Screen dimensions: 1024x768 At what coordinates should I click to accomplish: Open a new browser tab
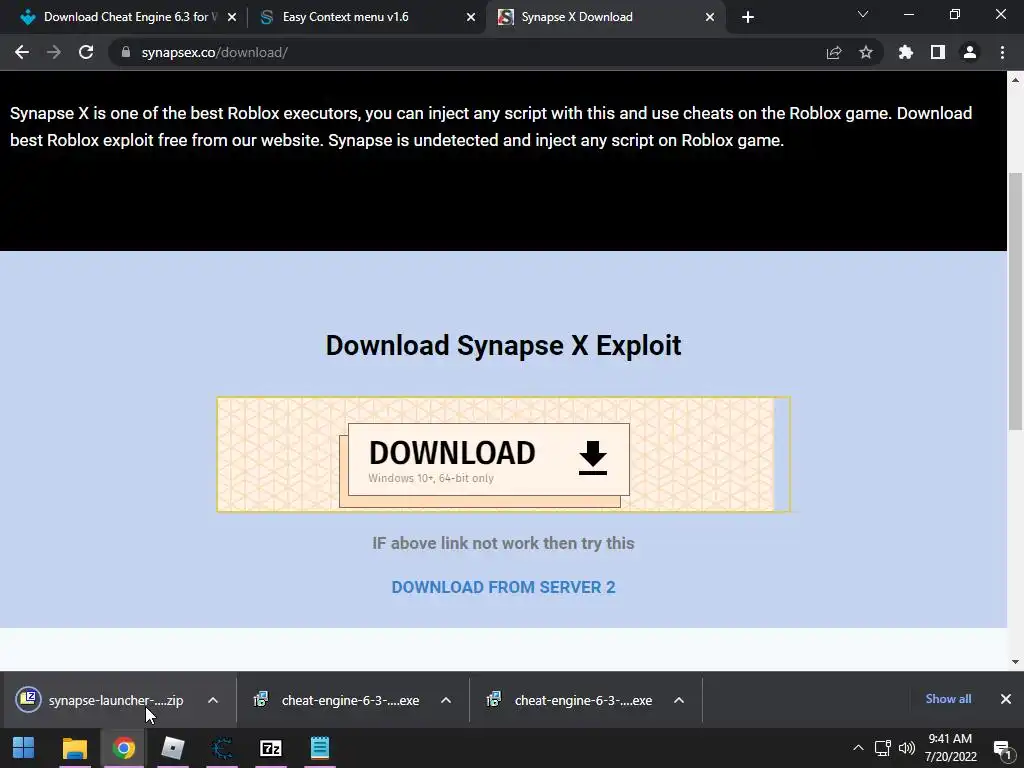point(748,17)
